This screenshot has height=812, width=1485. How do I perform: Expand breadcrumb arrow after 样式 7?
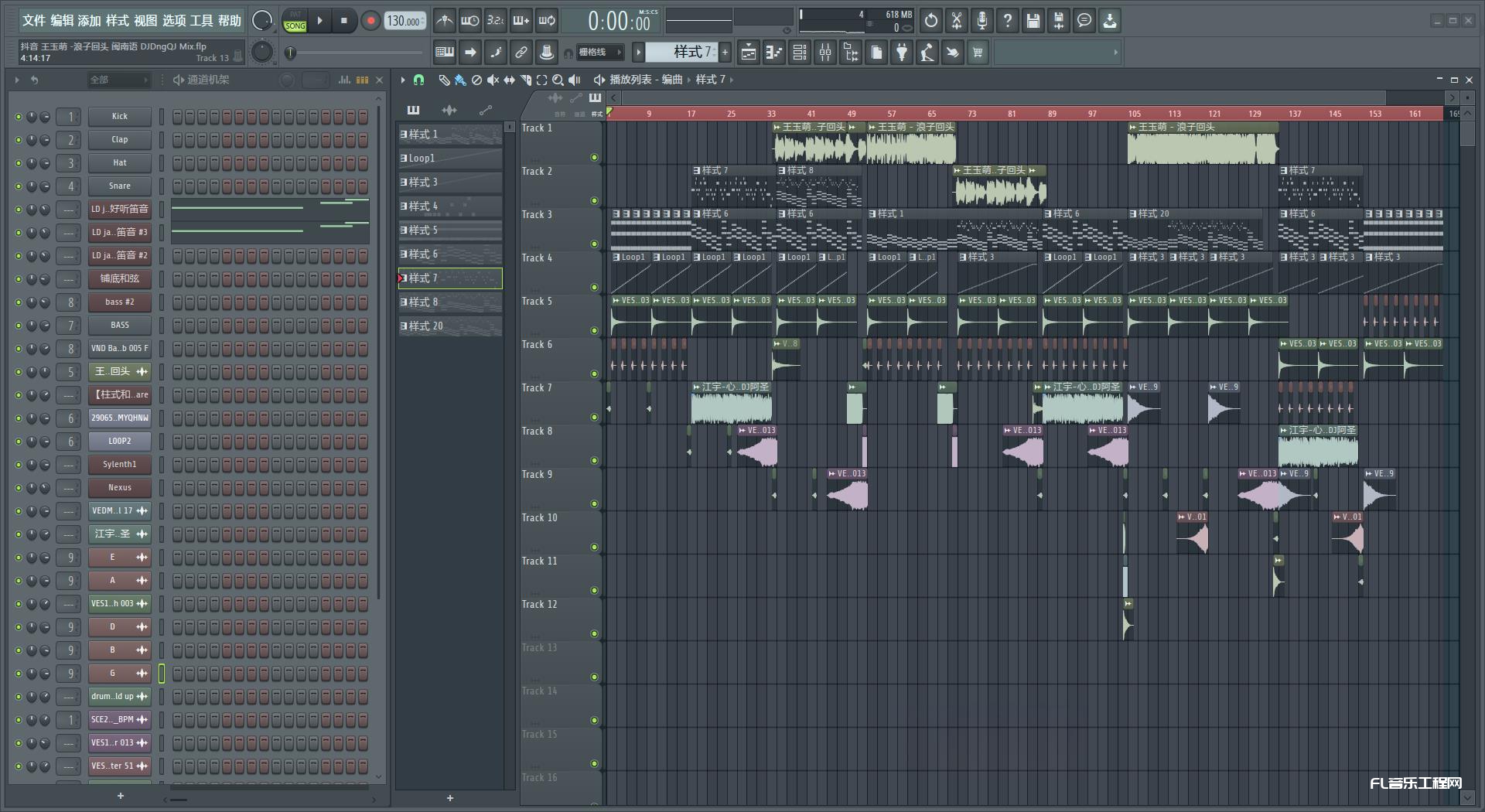732,80
